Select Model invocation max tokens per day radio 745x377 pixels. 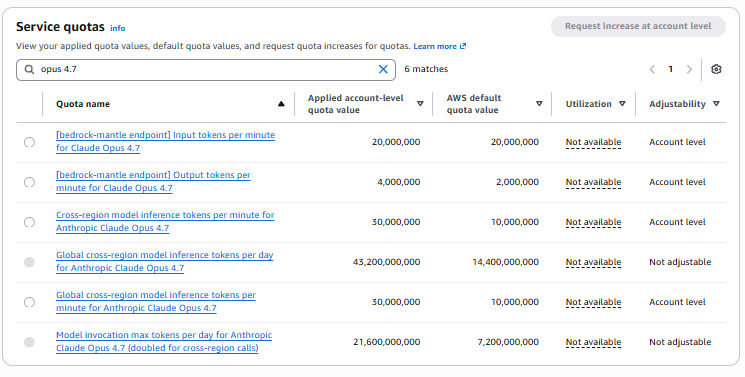(29, 342)
